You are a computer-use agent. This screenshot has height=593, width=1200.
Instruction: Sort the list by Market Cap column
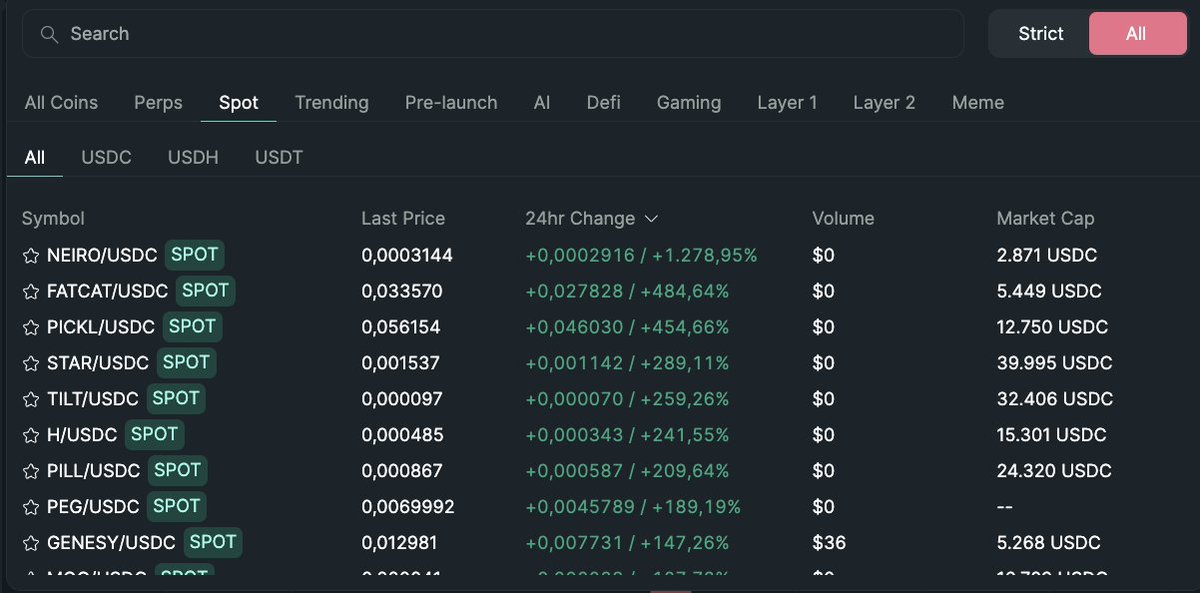(x=1045, y=219)
